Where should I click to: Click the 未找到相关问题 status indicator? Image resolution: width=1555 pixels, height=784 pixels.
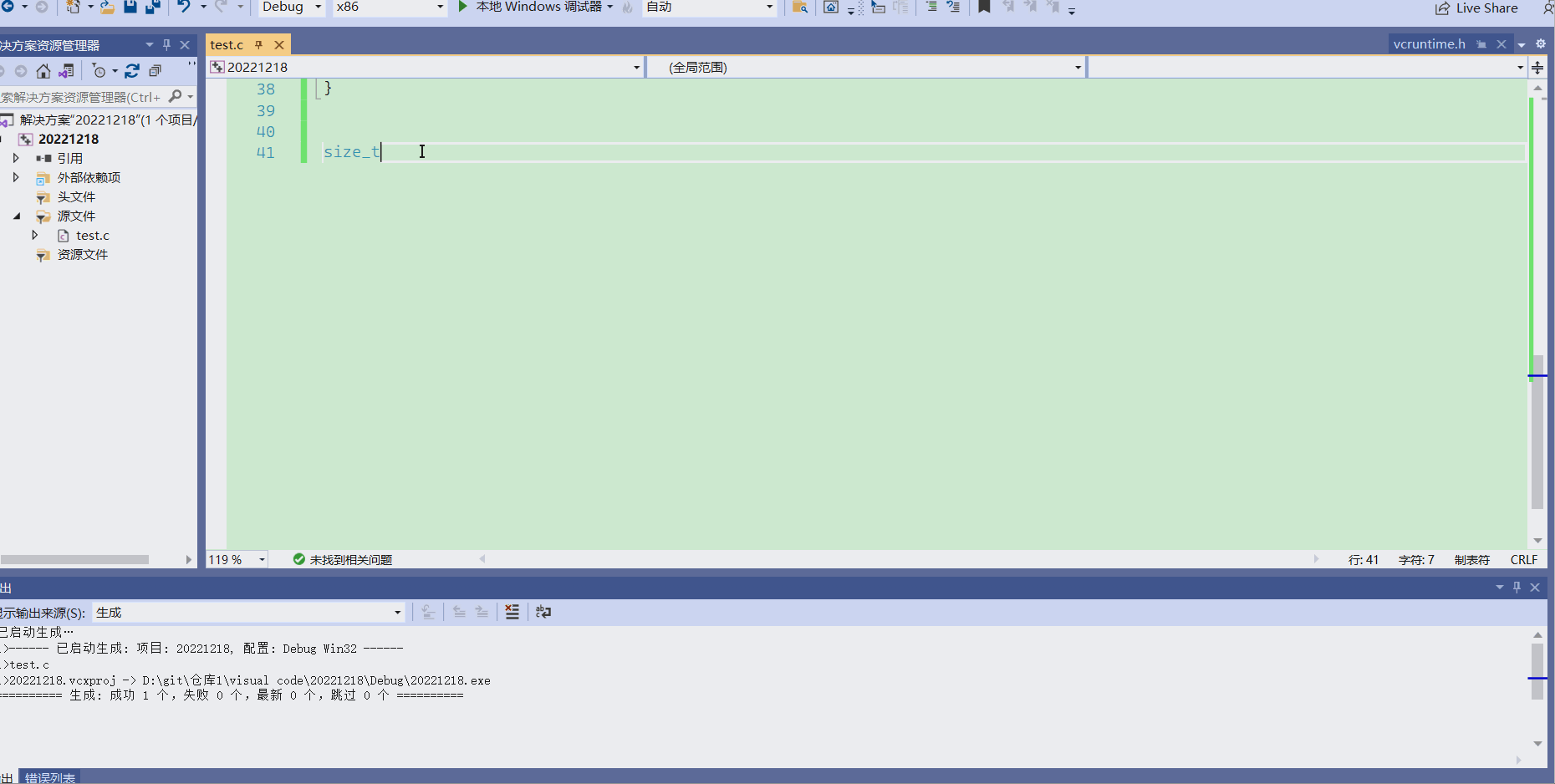tap(342, 560)
